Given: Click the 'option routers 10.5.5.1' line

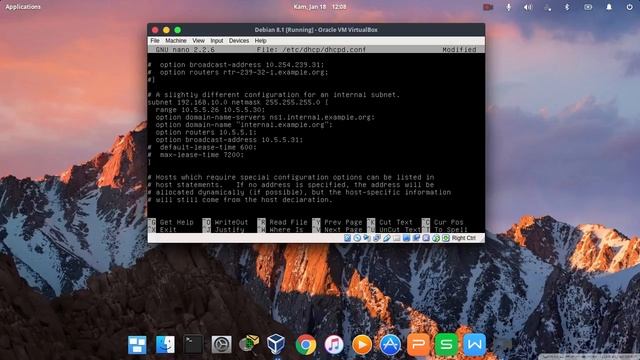Looking at the screenshot, I should point(206,132).
